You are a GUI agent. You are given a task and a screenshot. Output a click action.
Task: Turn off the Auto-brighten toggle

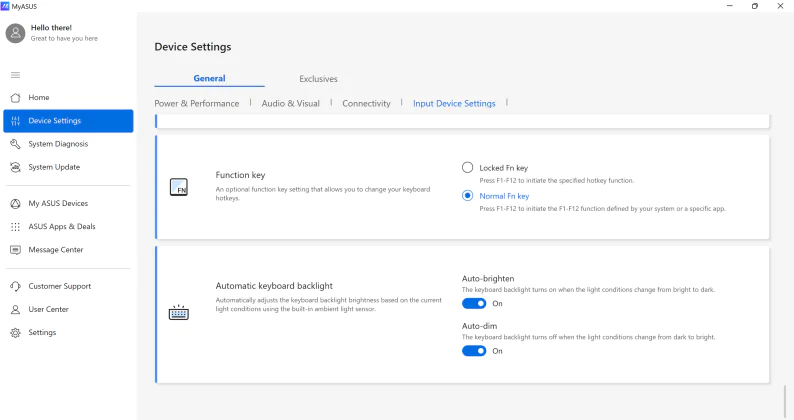(x=474, y=303)
